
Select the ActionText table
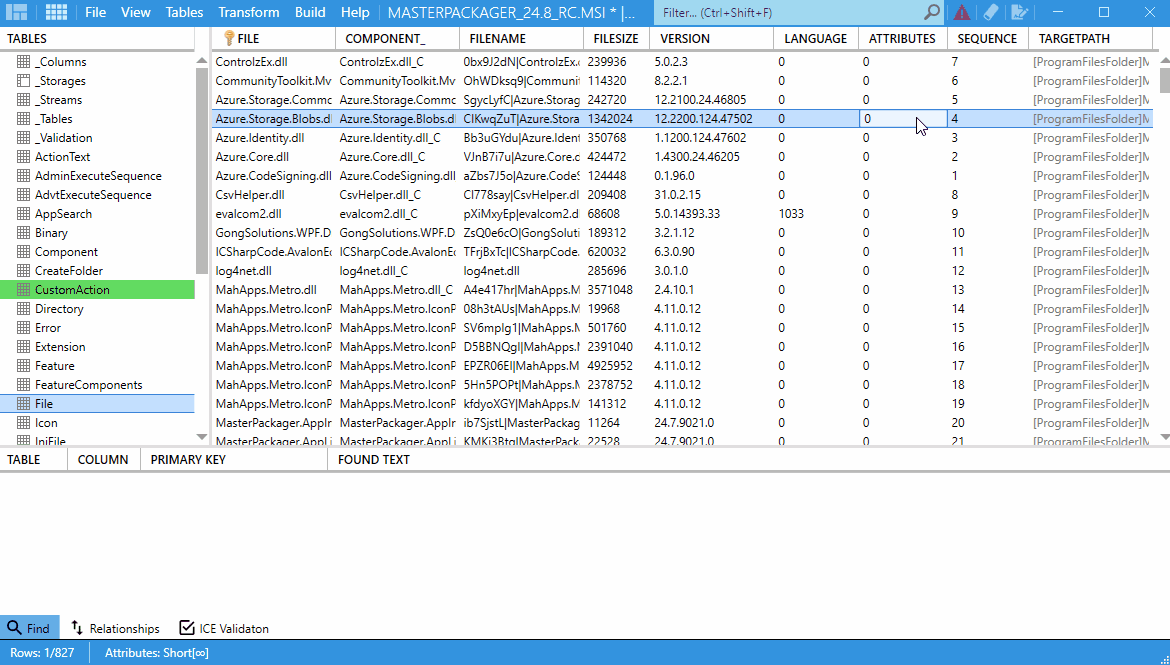[x=98, y=157]
